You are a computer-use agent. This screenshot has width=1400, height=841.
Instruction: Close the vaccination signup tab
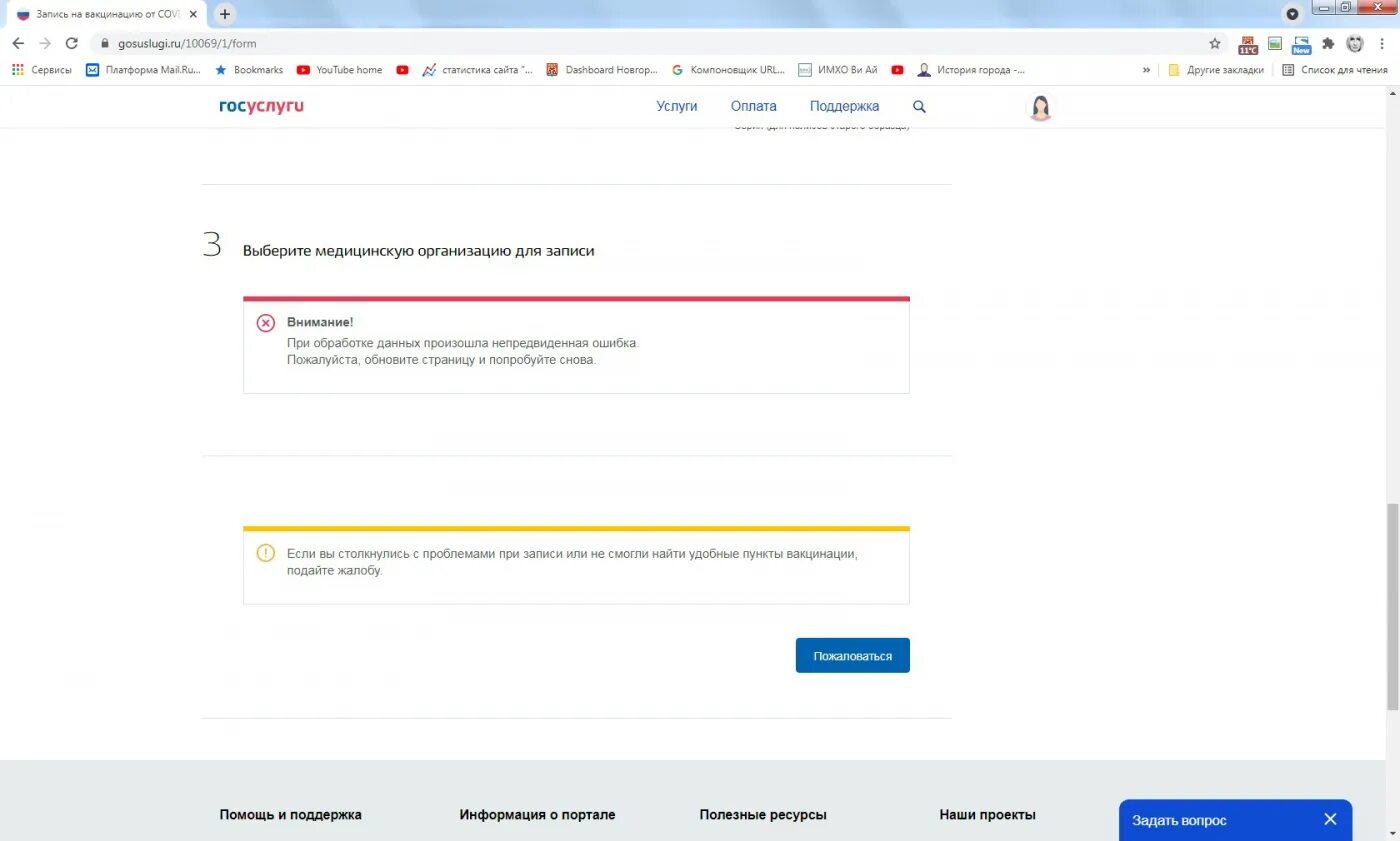click(193, 14)
